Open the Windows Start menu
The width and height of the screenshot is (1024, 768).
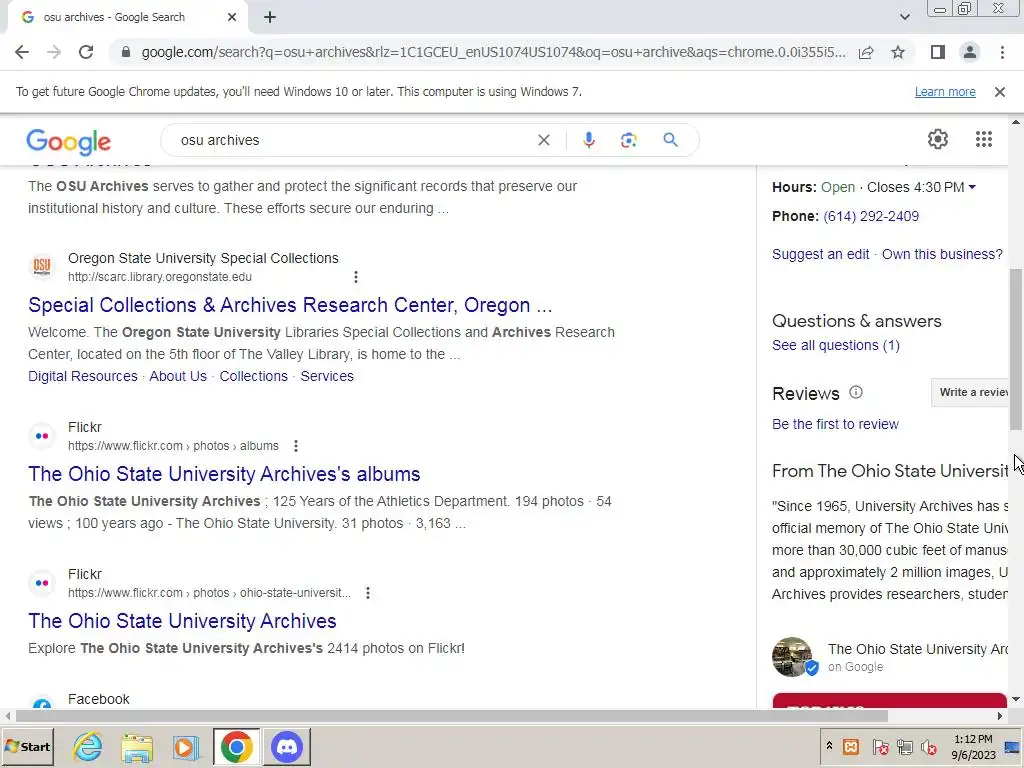[x=27, y=747]
